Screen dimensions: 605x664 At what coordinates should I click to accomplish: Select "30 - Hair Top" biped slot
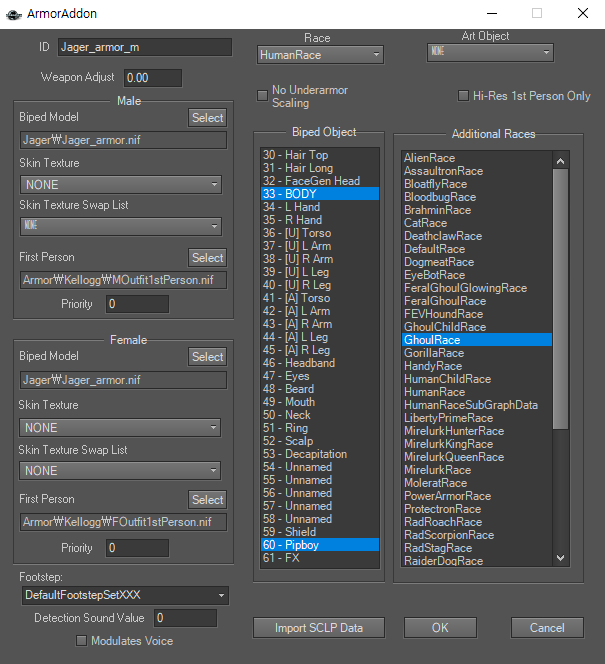coord(320,155)
